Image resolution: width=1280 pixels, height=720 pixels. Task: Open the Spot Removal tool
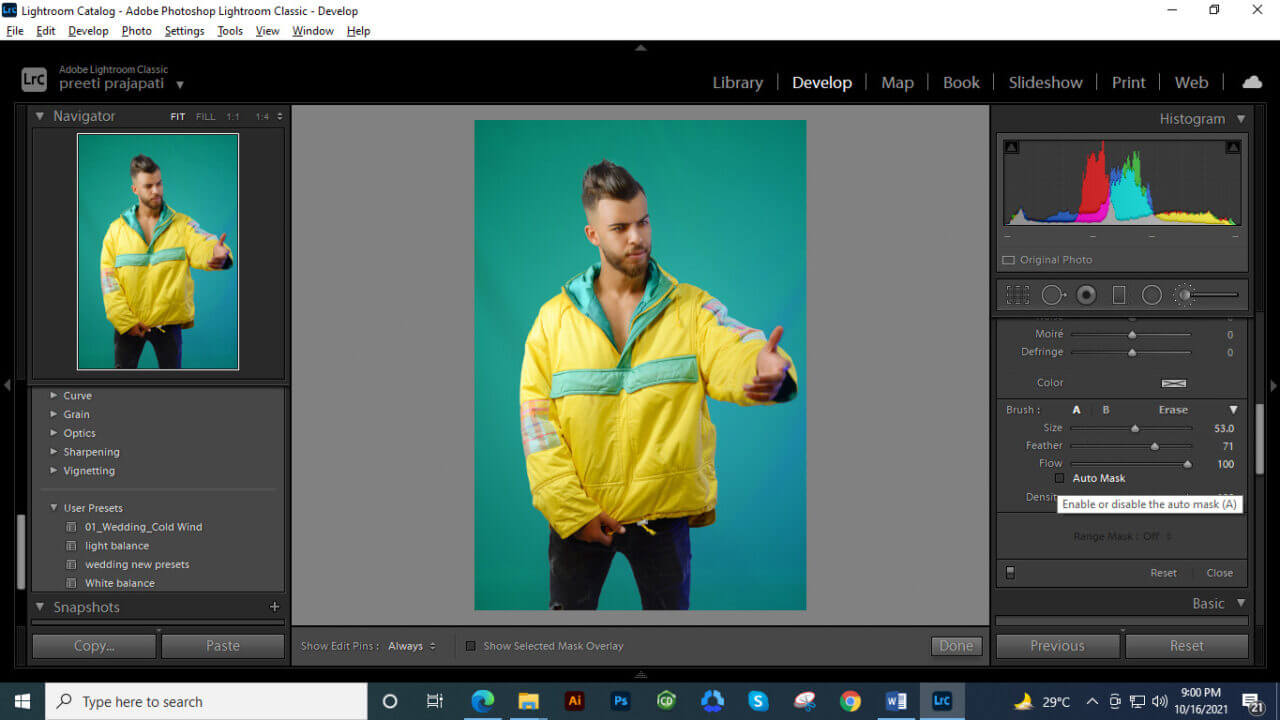tap(1051, 294)
